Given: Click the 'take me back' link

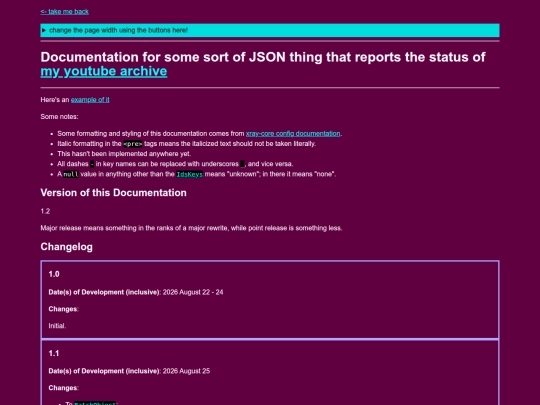Looking at the screenshot, I should pos(64,12).
